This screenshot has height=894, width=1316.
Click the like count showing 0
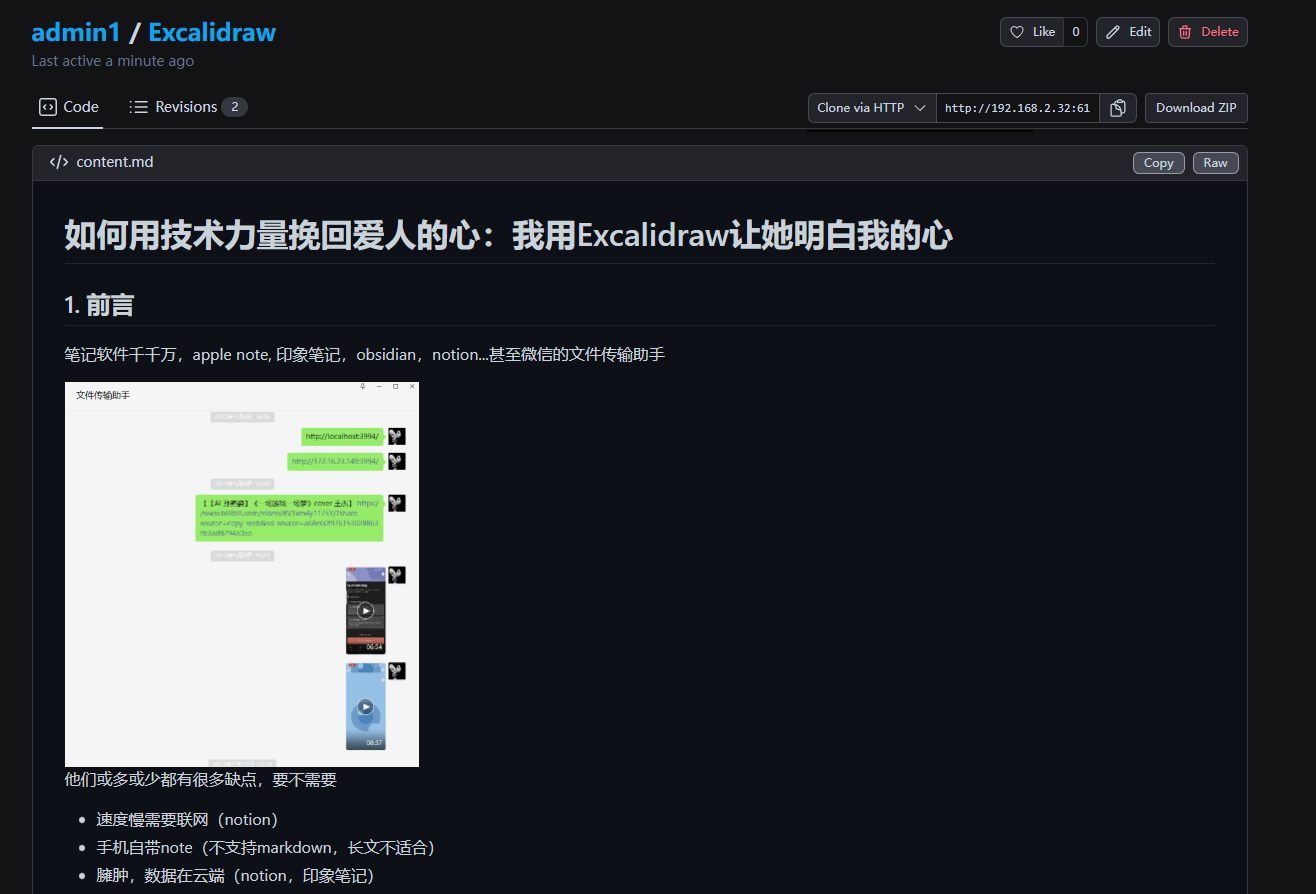coord(1076,32)
